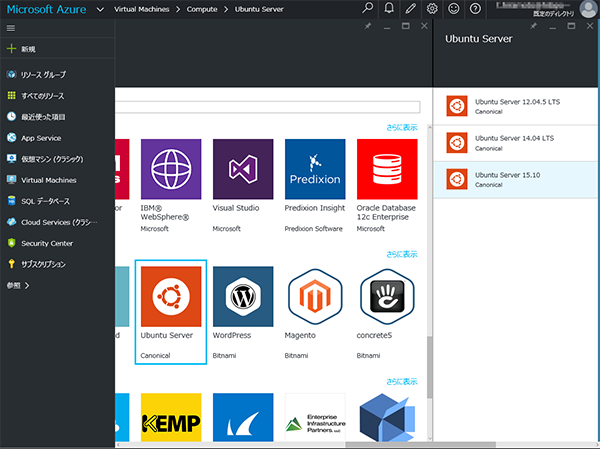Viewport: 600px width, 449px height.
Task: Click the green plus 新規 icon
Action: click(x=11, y=49)
